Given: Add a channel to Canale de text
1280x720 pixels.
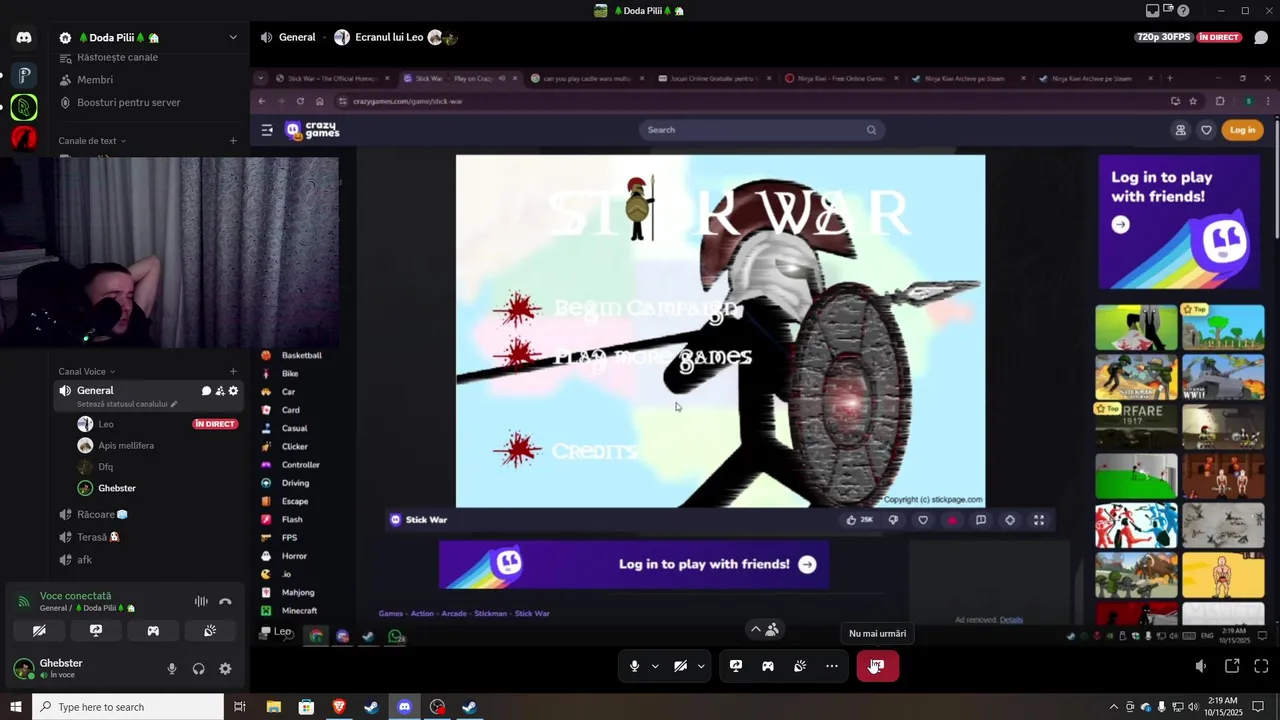Looking at the screenshot, I should 233,141.
